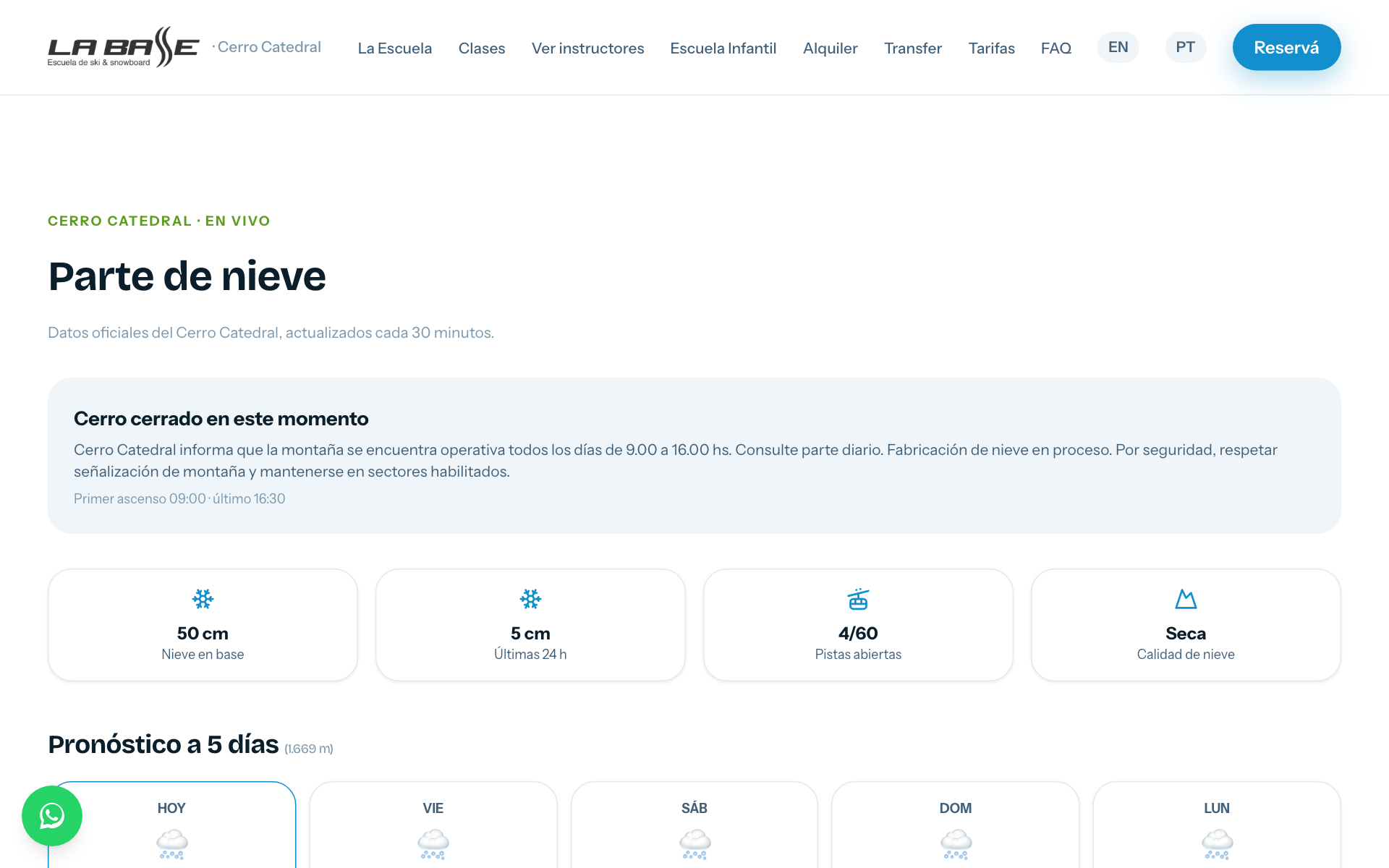Click the Pronóstico a 5 días heading

click(163, 744)
